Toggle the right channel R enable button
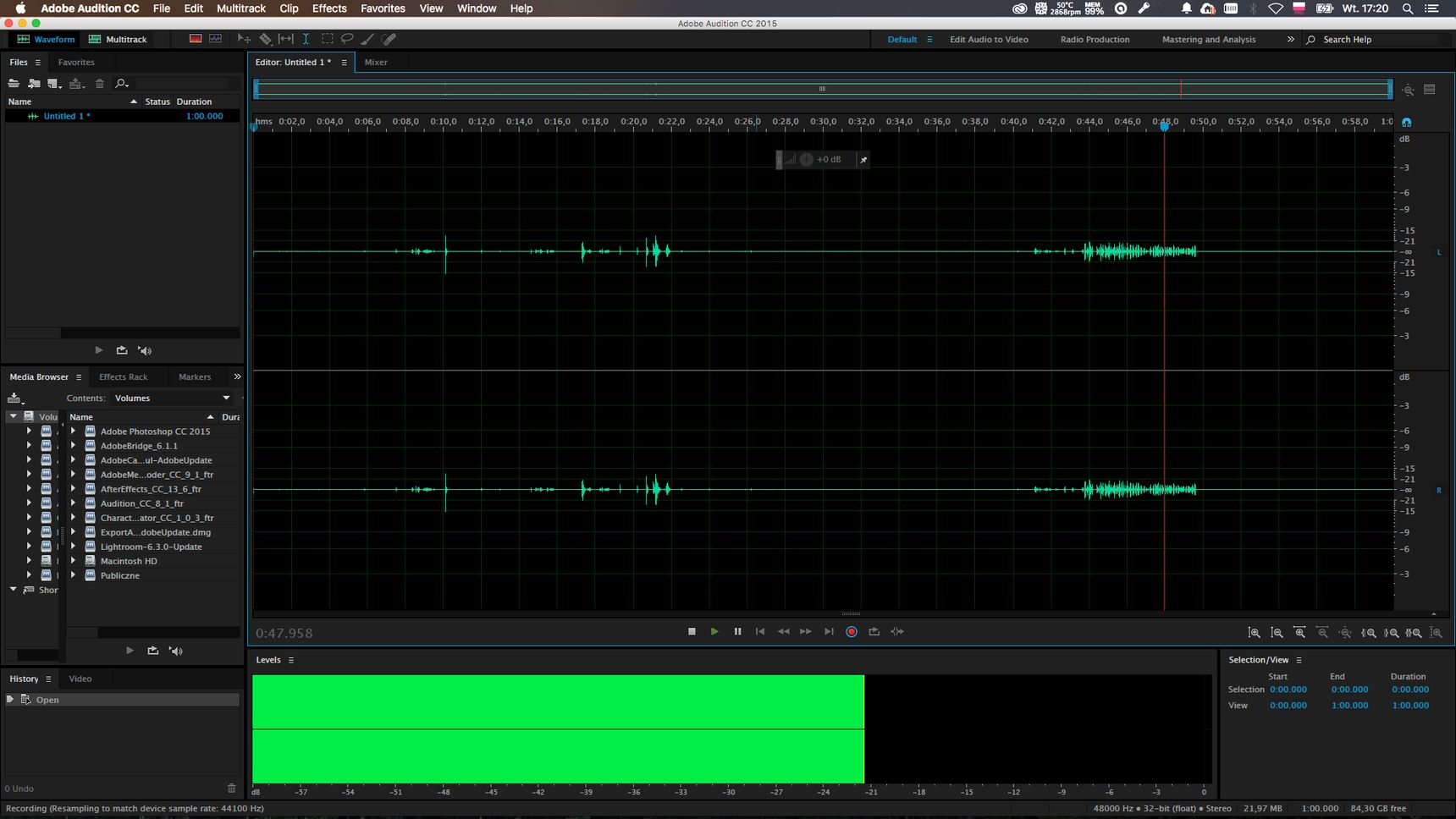This screenshot has height=819, width=1456. click(1439, 490)
